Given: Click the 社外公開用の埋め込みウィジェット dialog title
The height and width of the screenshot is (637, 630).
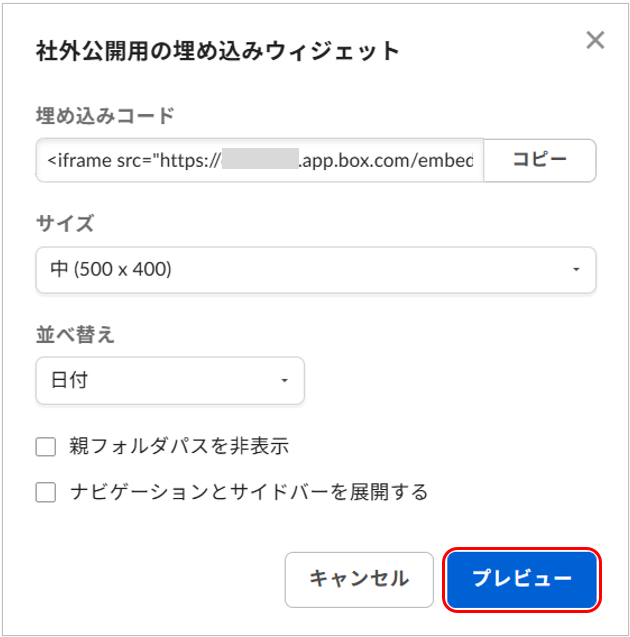Looking at the screenshot, I should pyautogui.click(x=217, y=51).
